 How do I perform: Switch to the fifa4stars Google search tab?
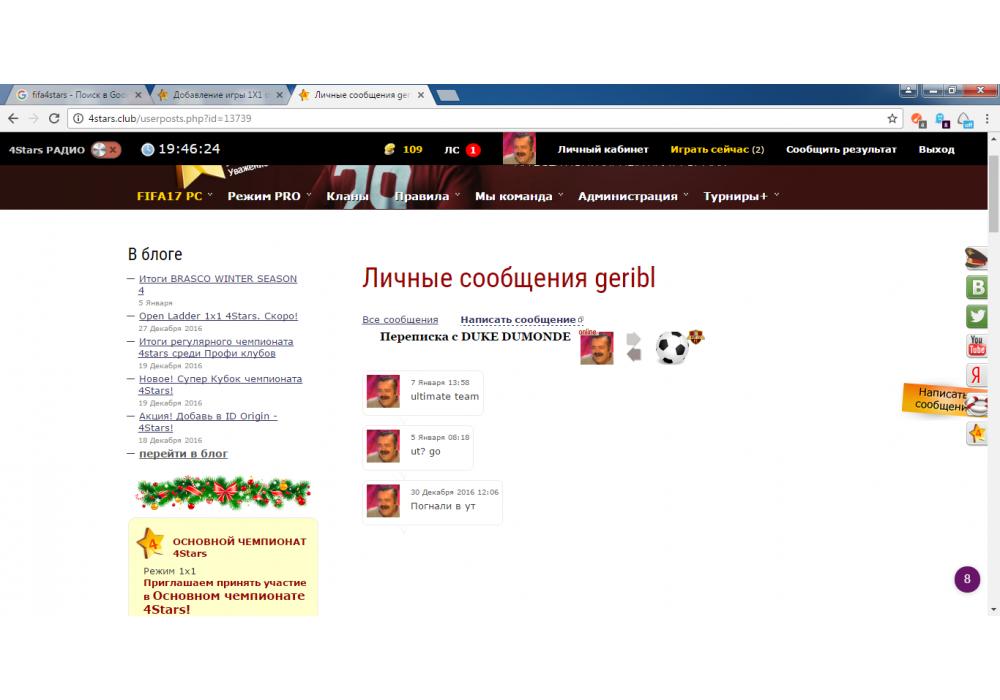click(76, 95)
